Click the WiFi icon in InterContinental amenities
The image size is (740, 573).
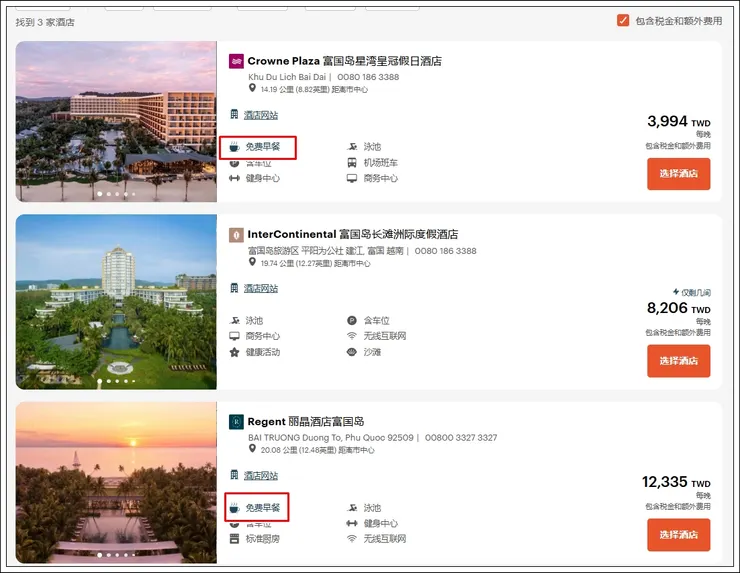(352, 336)
